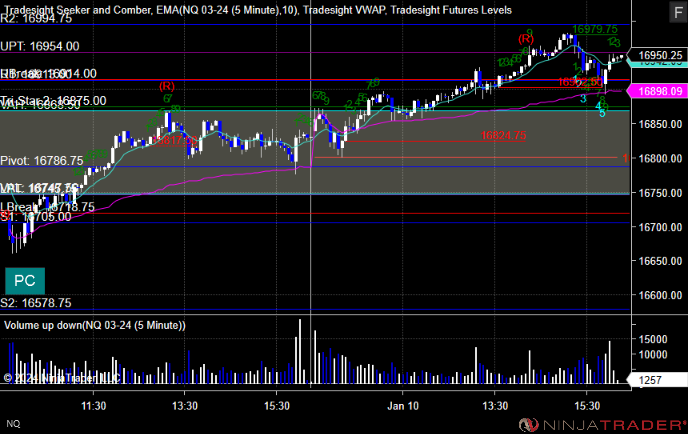Click 16800.00 on the price axis

[660, 158]
